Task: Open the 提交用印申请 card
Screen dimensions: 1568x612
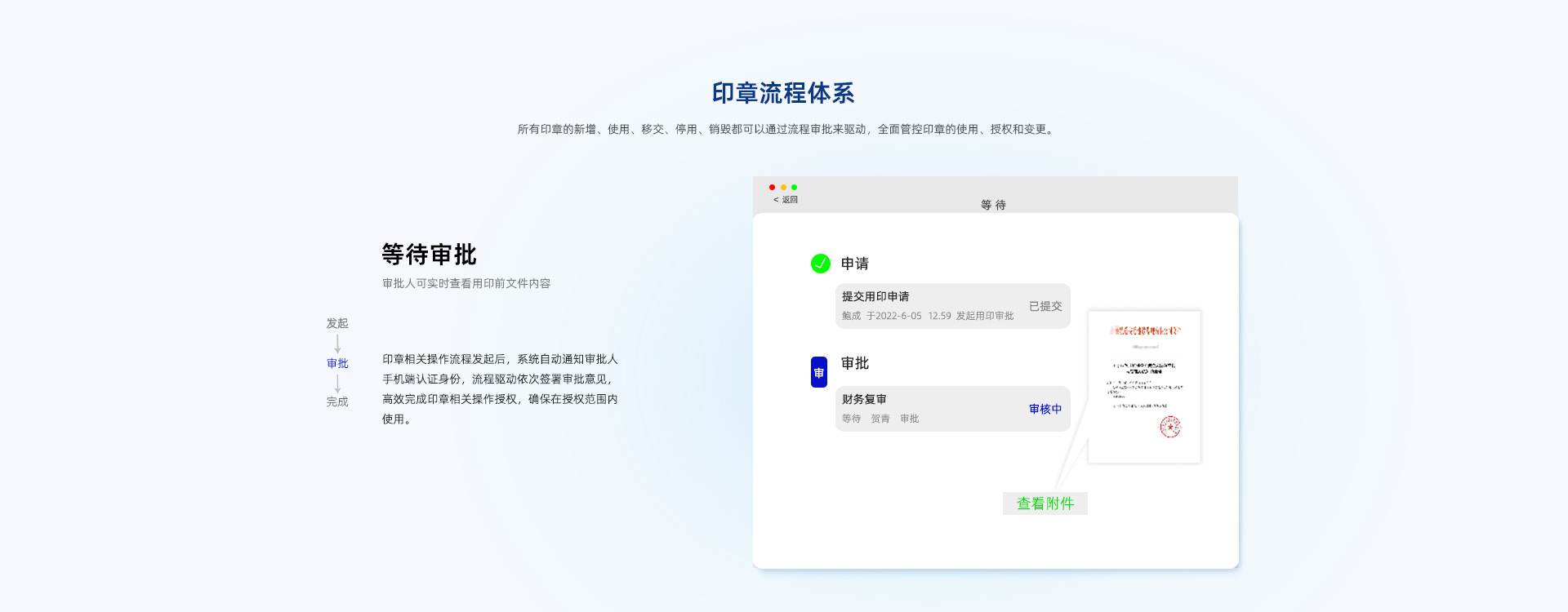Action: pos(952,306)
